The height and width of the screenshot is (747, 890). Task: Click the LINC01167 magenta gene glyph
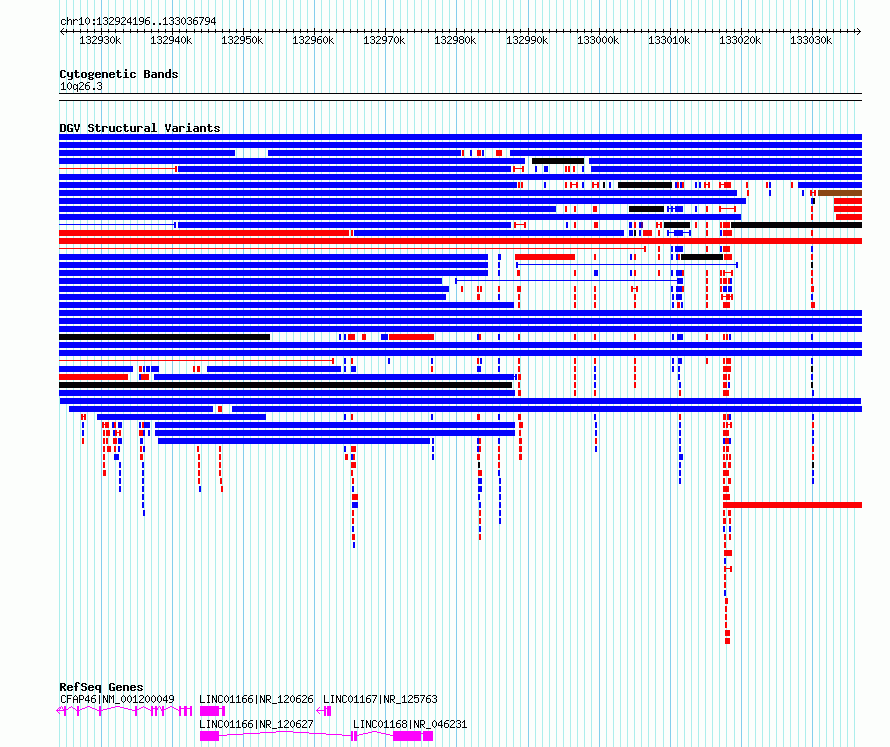pos(324,711)
